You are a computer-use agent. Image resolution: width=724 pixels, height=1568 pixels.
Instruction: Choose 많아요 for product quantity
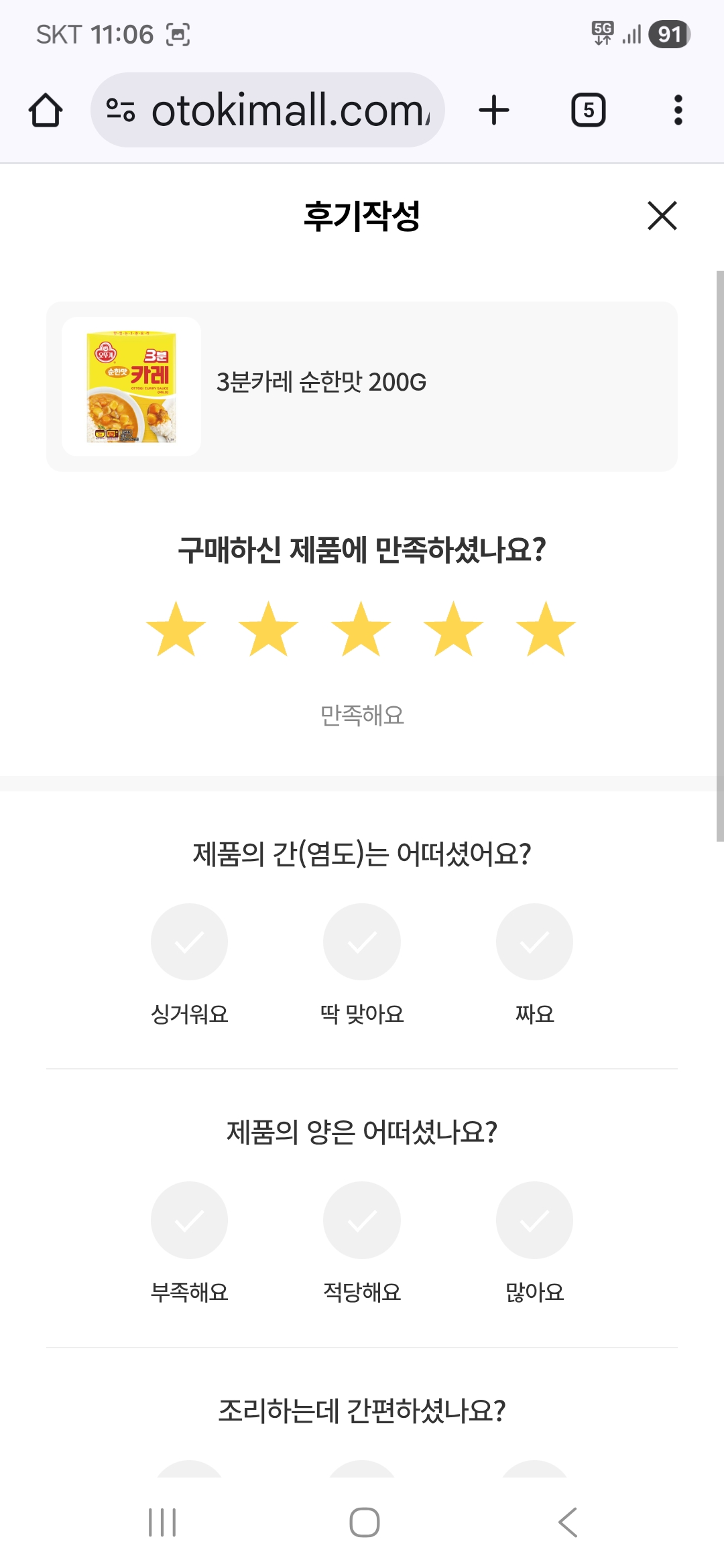pos(534,1220)
